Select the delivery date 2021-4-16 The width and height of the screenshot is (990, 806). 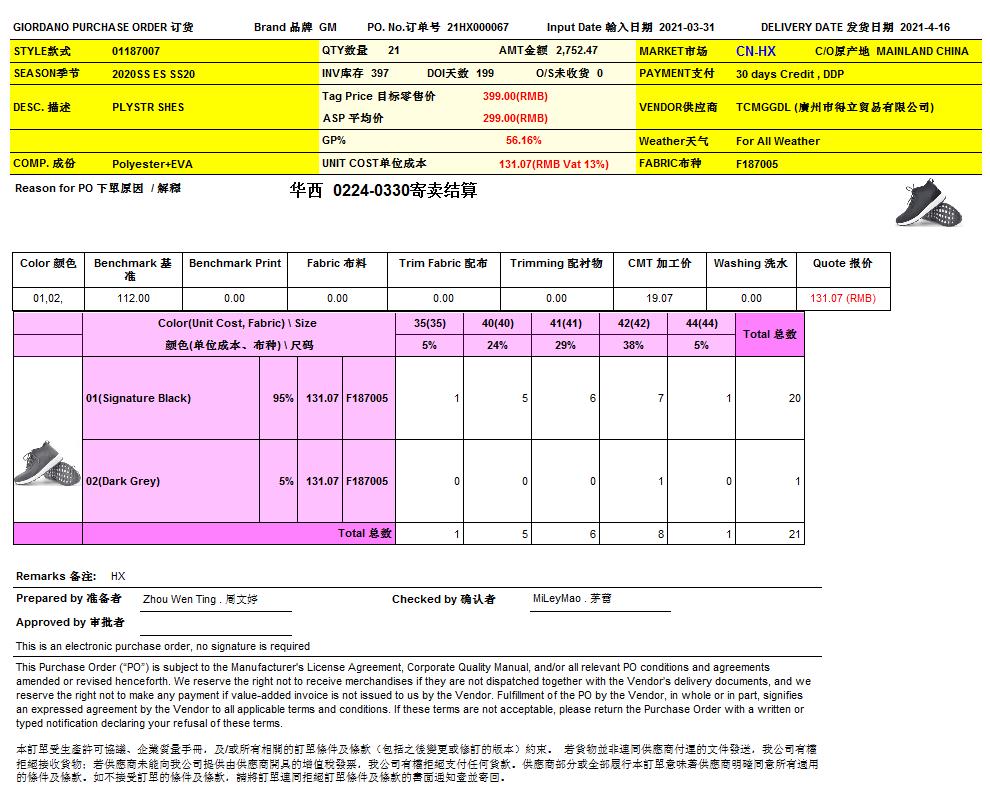[x=924, y=28]
